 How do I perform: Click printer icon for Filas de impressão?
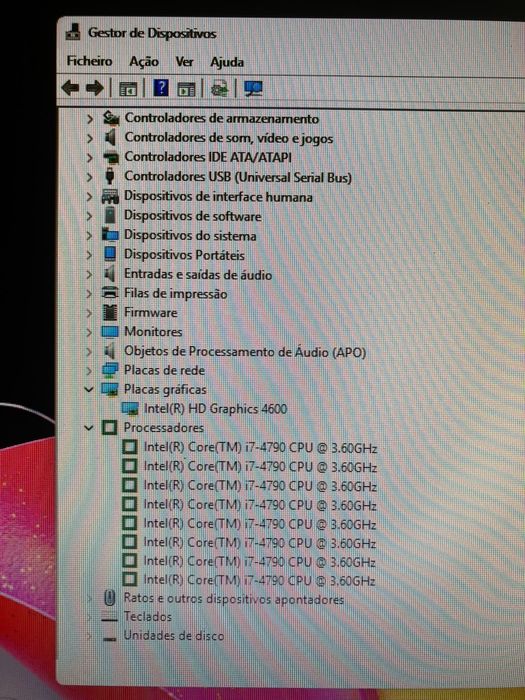[x=110, y=293]
